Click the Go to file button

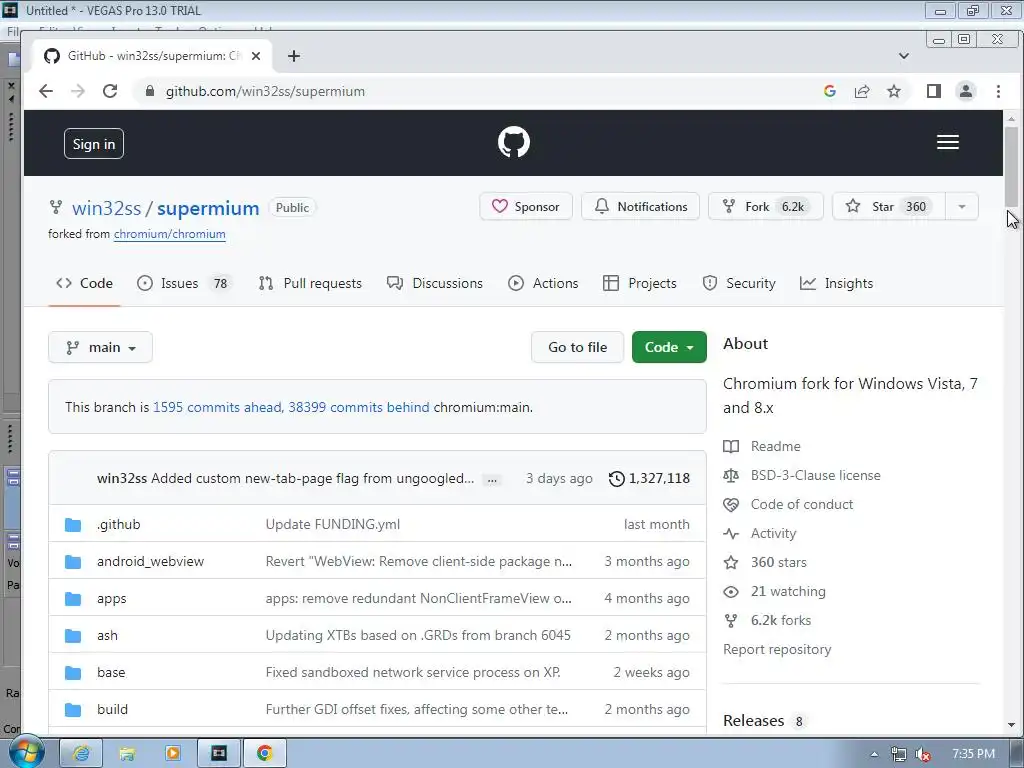(x=577, y=347)
